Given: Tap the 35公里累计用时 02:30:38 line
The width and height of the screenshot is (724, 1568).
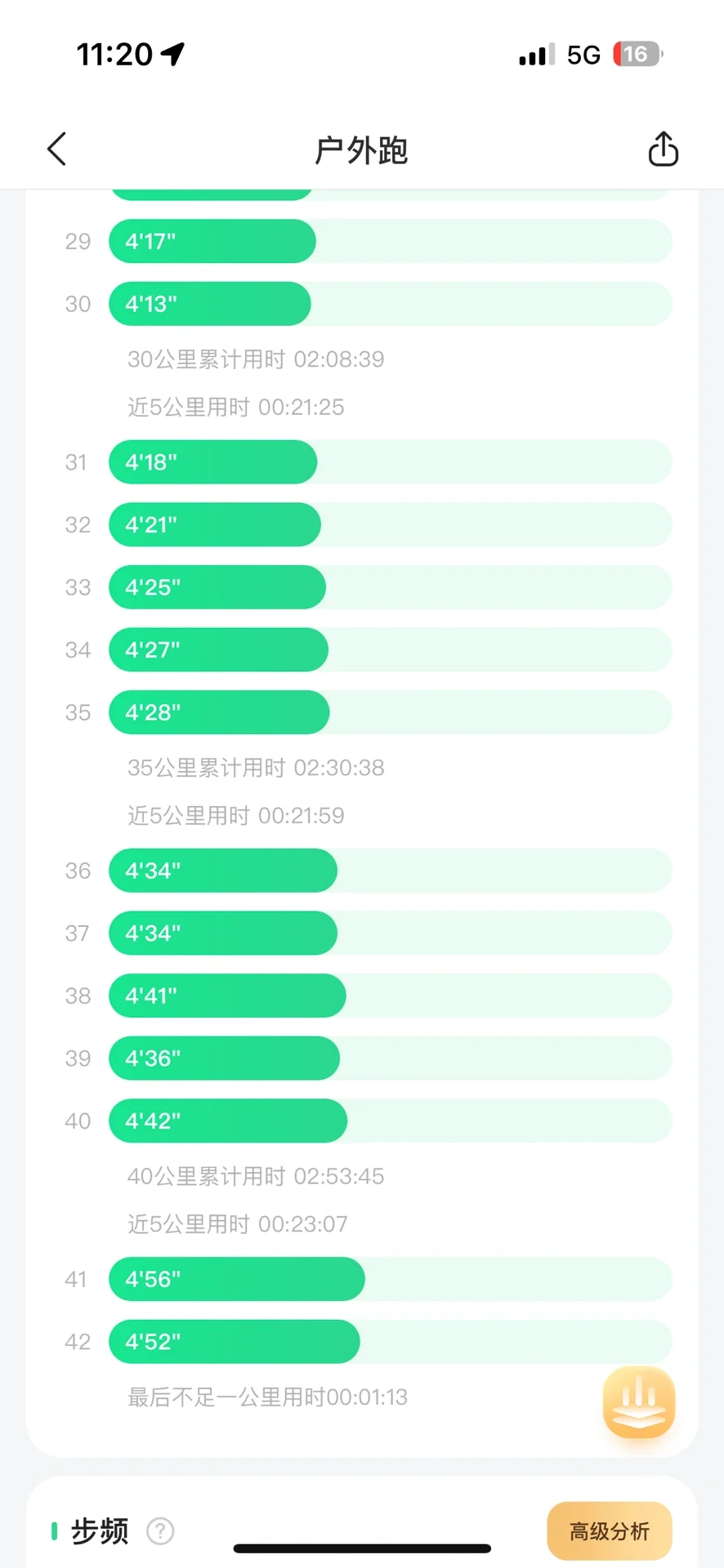Looking at the screenshot, I should tap(256, 768).
